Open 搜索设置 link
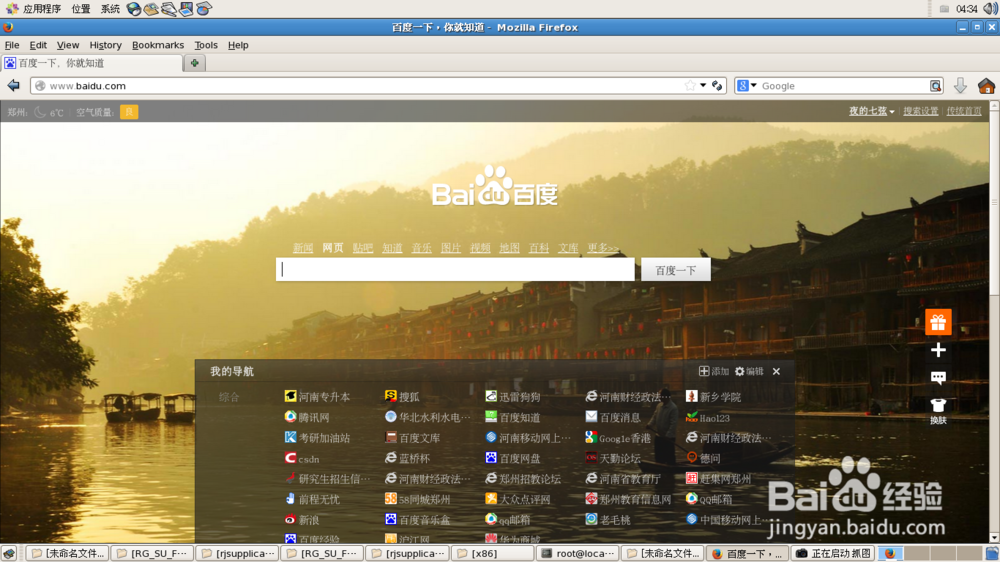Image resolution: width=1000 pixels, height=562 pixels. coord(920,111)
